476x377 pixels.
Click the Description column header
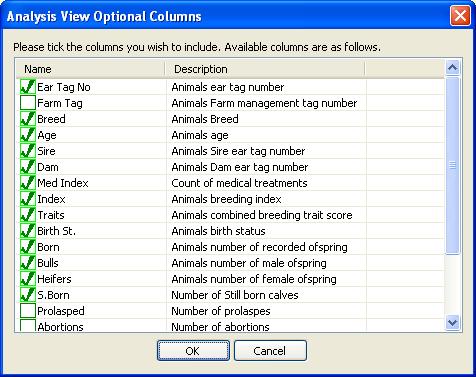265,69
